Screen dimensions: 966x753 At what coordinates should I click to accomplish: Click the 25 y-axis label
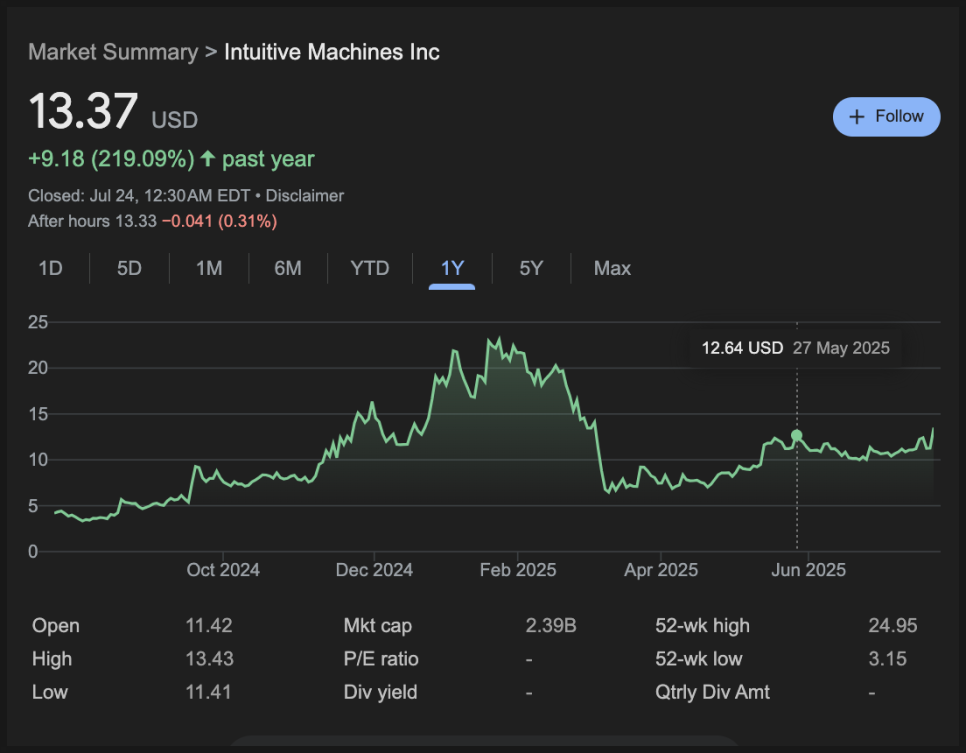(38, 322)
